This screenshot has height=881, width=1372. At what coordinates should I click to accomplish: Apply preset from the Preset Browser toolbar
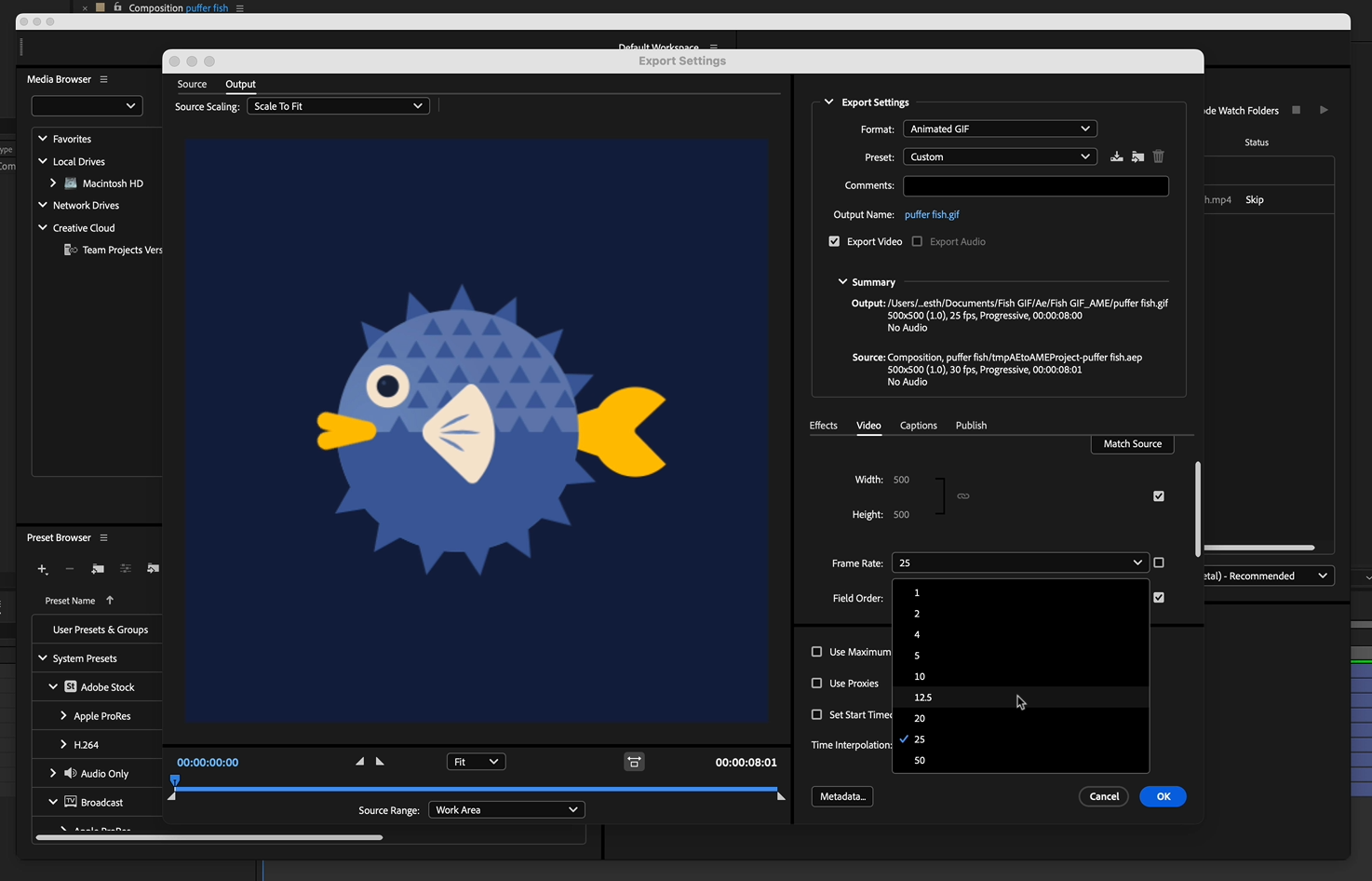coord(153,568)
